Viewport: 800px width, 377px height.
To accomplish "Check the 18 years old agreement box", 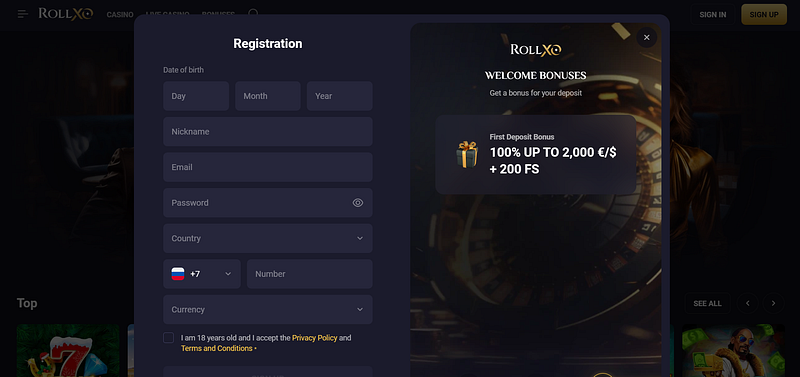I will coord(168,338).
